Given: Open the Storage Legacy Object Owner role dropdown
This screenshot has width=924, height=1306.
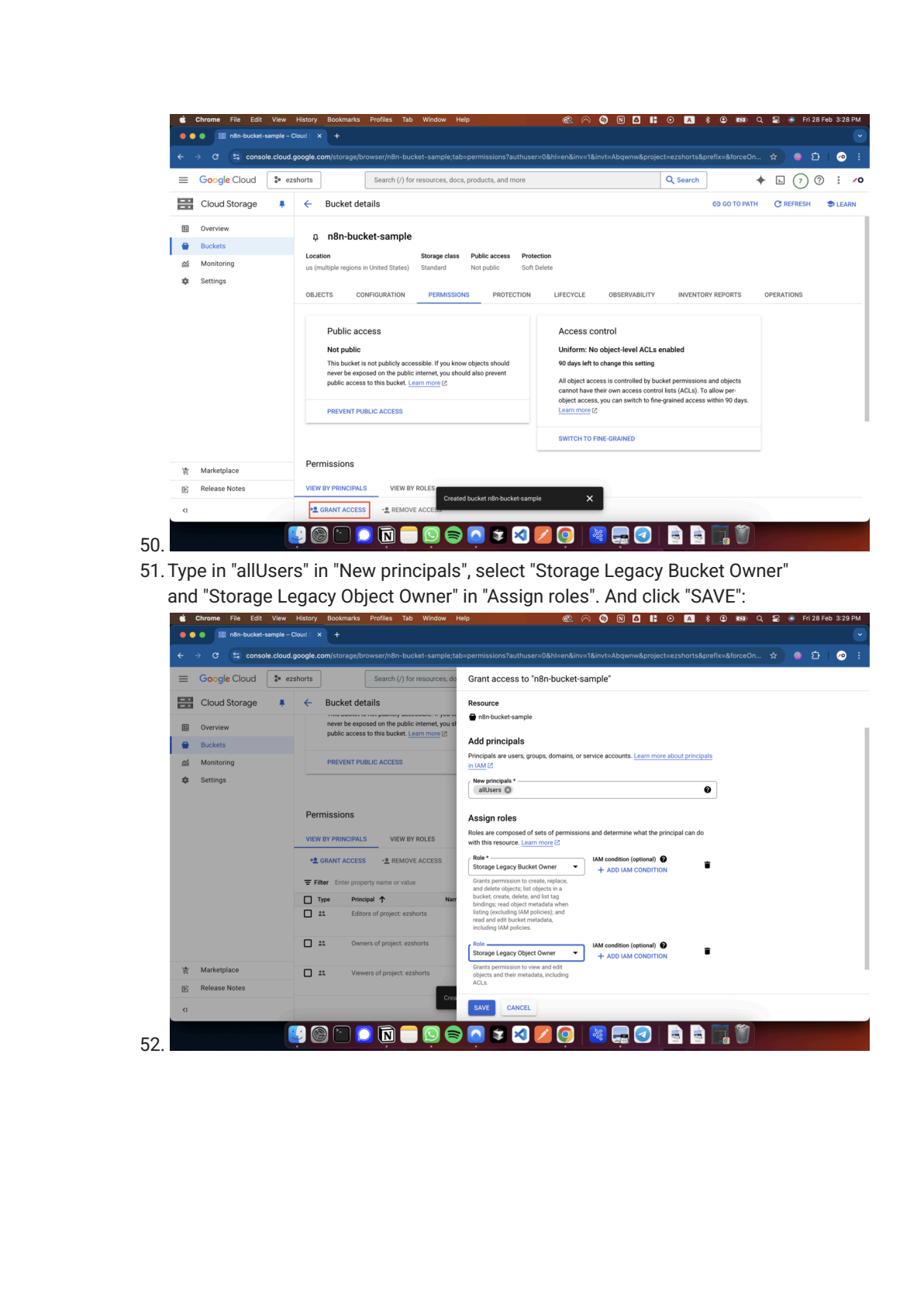Looking at the screenshot, I should point(526,953).
